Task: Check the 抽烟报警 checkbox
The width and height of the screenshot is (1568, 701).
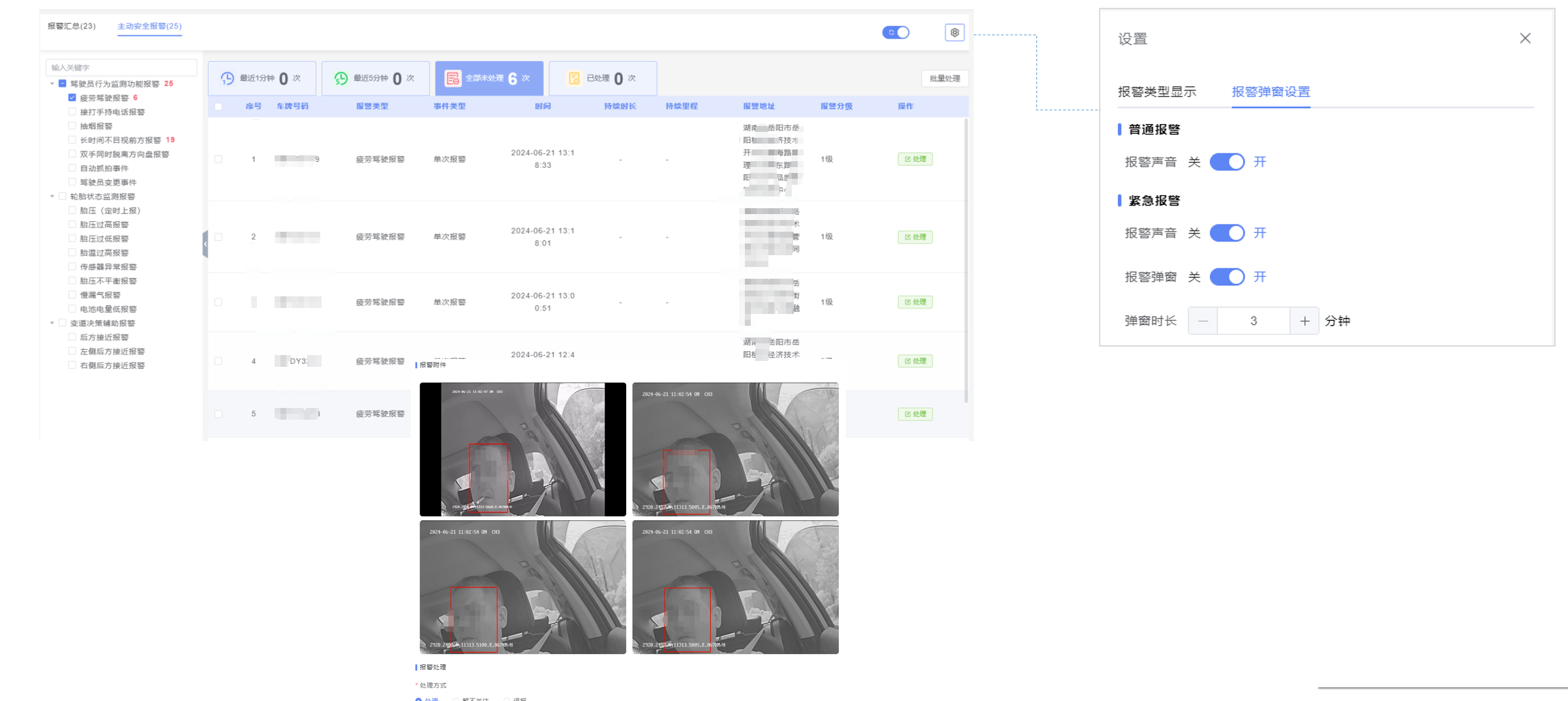Action: coord(72,126)
